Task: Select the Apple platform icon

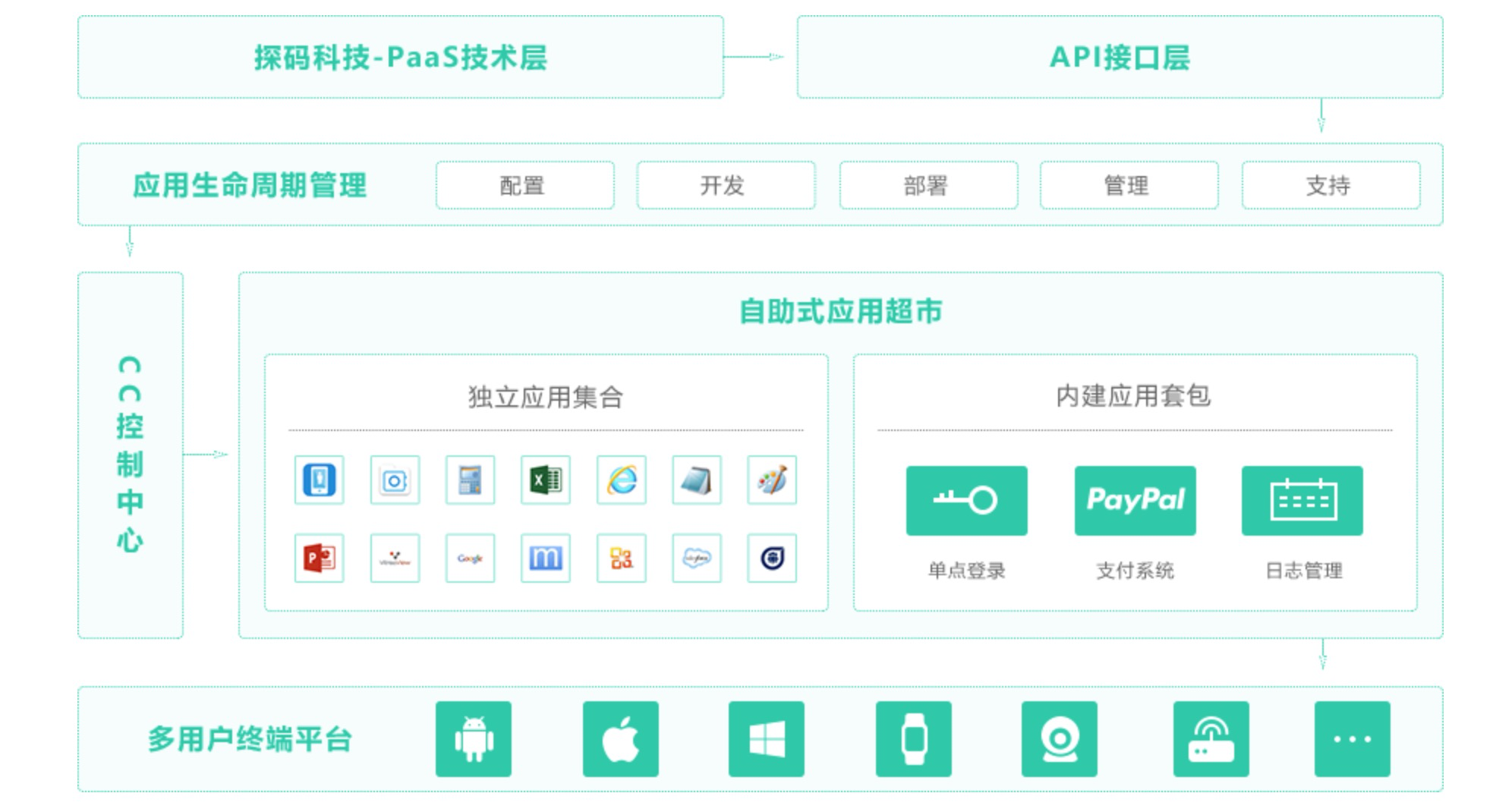Action: pyautogui.click(x=621, y=739)
